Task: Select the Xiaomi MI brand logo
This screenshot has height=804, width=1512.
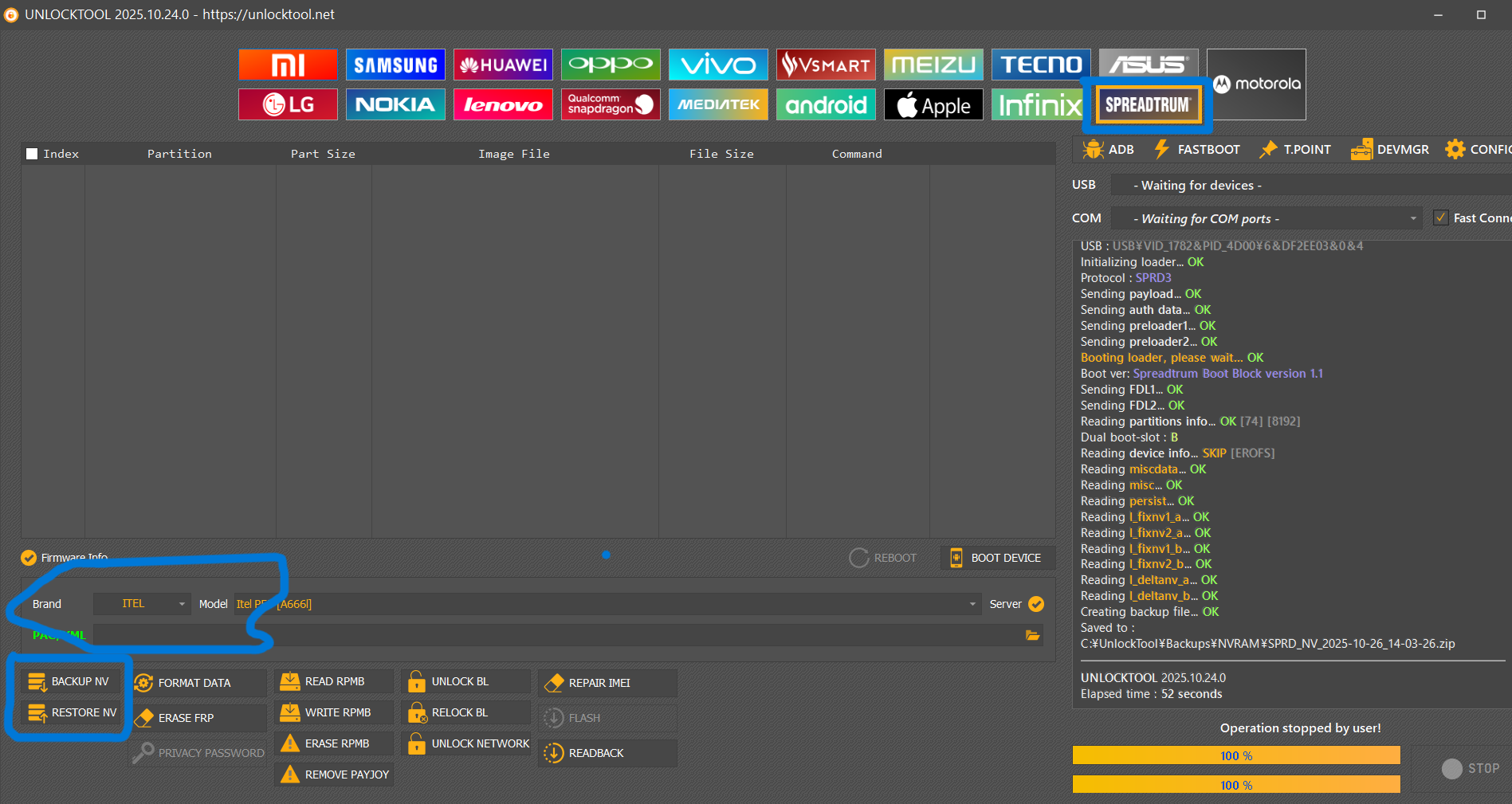Action: point(288,65)
